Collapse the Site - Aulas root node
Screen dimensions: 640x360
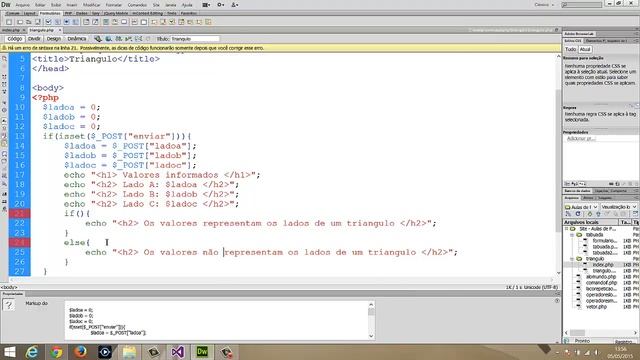567,229
